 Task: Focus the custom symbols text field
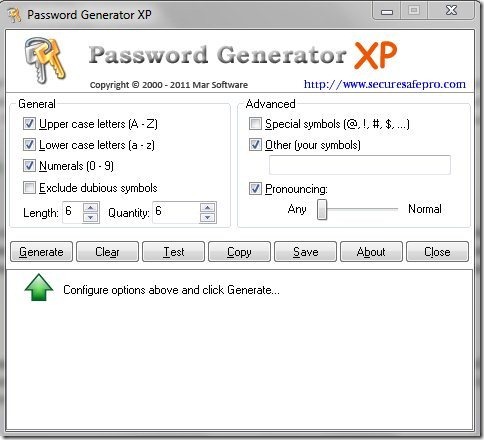point(360,165)
